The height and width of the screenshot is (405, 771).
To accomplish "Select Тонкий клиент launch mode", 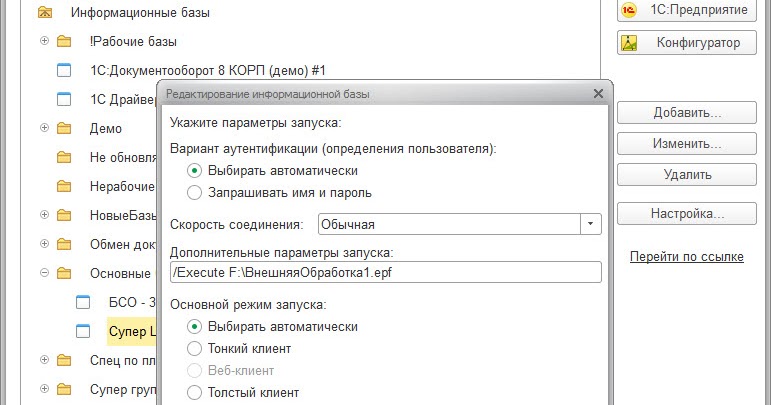I will pos(194,348).
